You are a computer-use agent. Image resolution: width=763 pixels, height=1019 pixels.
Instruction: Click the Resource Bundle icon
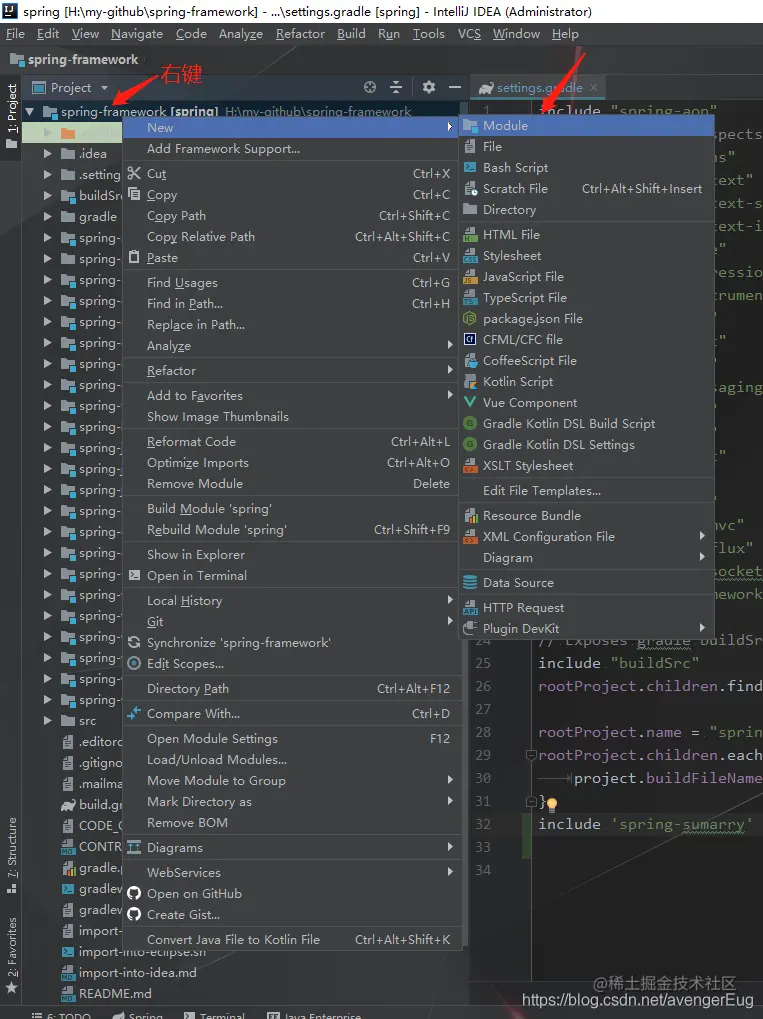click(470, 516)
